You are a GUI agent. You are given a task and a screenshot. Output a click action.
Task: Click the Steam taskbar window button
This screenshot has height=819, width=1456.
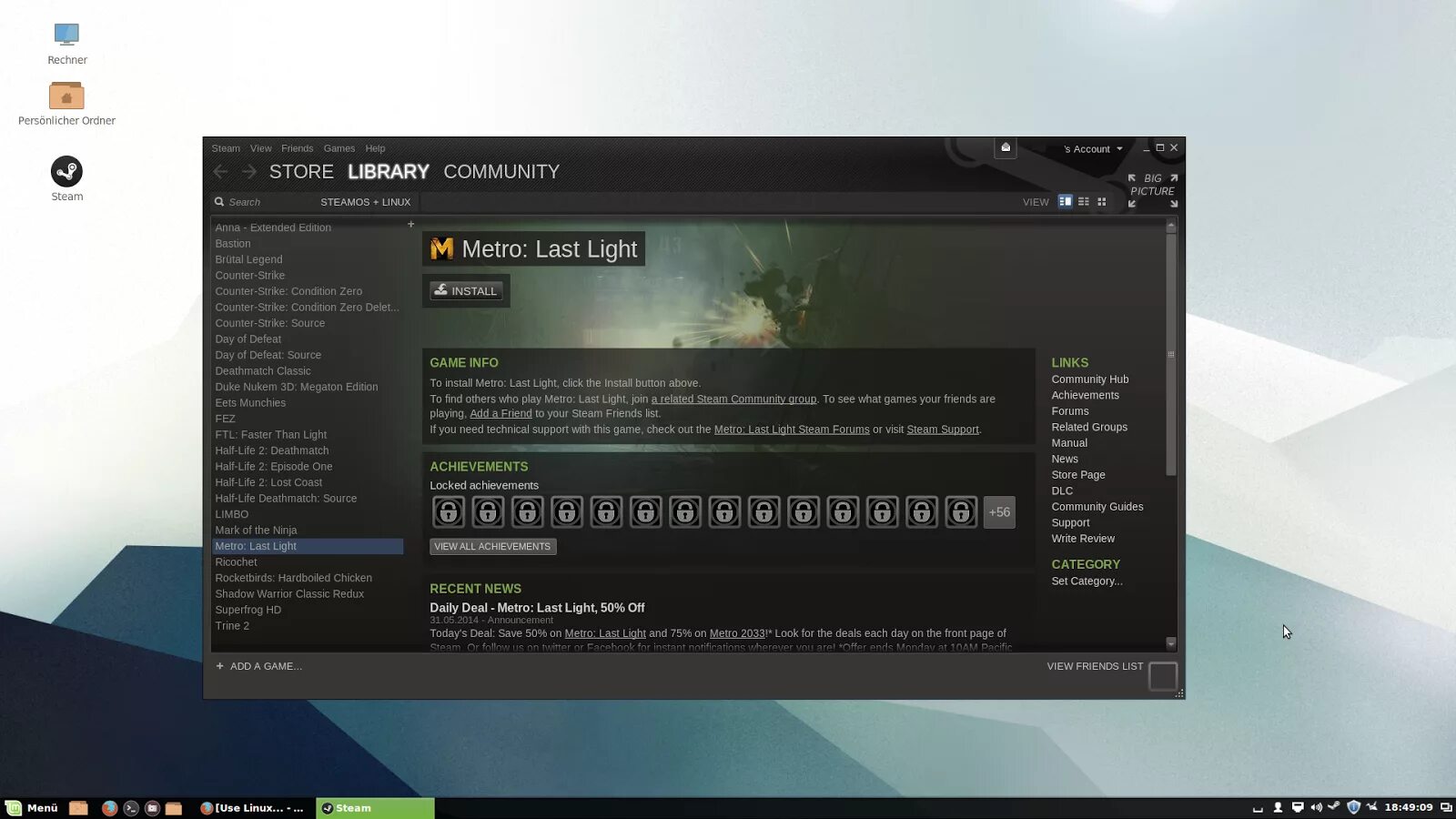[375, 808]
